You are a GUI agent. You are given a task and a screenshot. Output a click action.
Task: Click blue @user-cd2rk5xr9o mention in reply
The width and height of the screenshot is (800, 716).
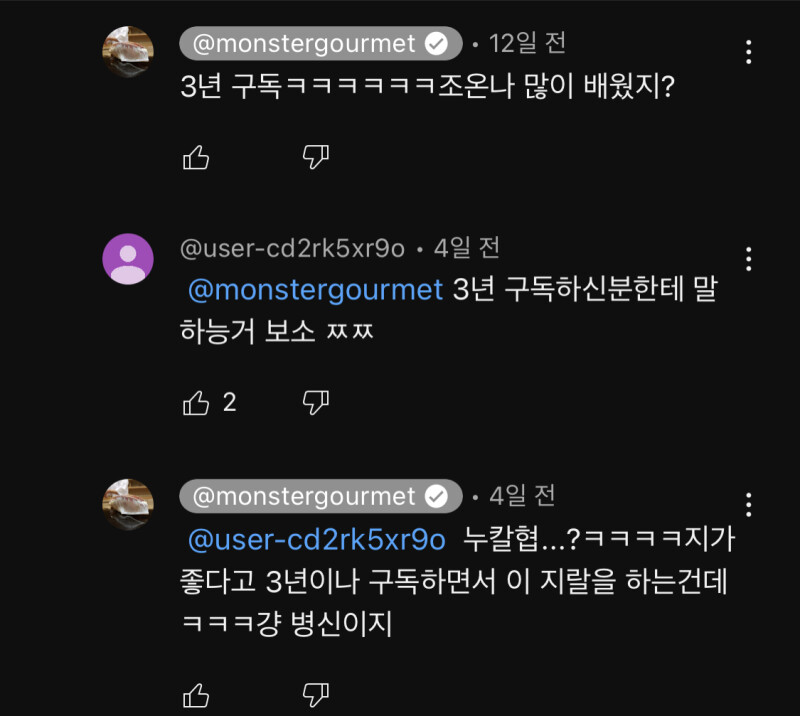click(x=316, y=540)
